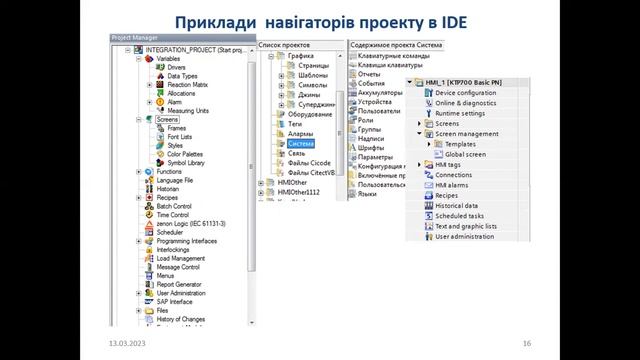The height and width of the screenshot is (360, 640).
Task: Click the Шрифты font icon
Action: 353,148
